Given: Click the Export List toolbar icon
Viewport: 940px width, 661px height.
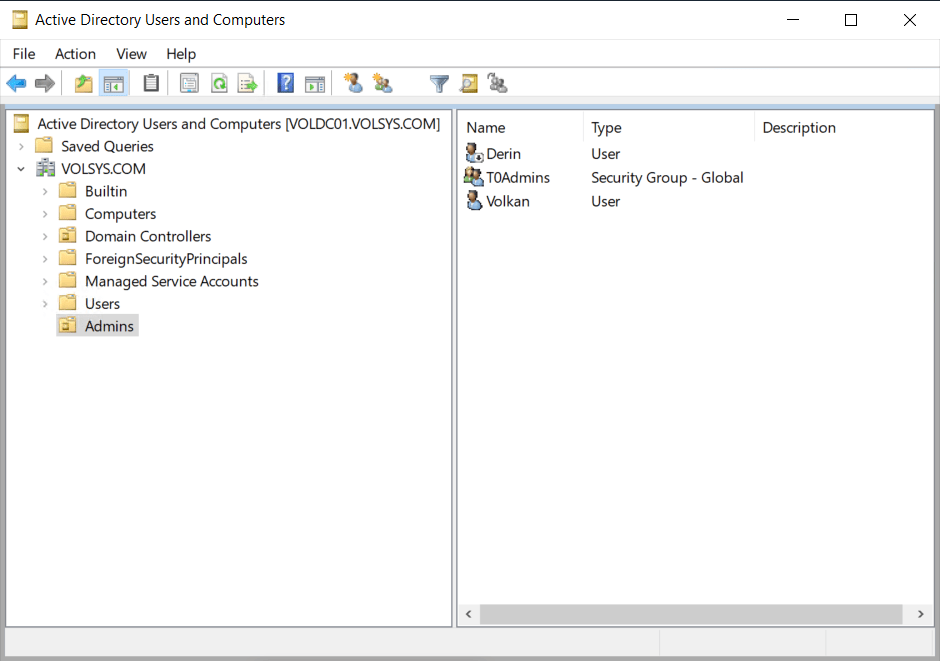Looking at the screenshot, I should pyautogui.click(x=247, y=84).
